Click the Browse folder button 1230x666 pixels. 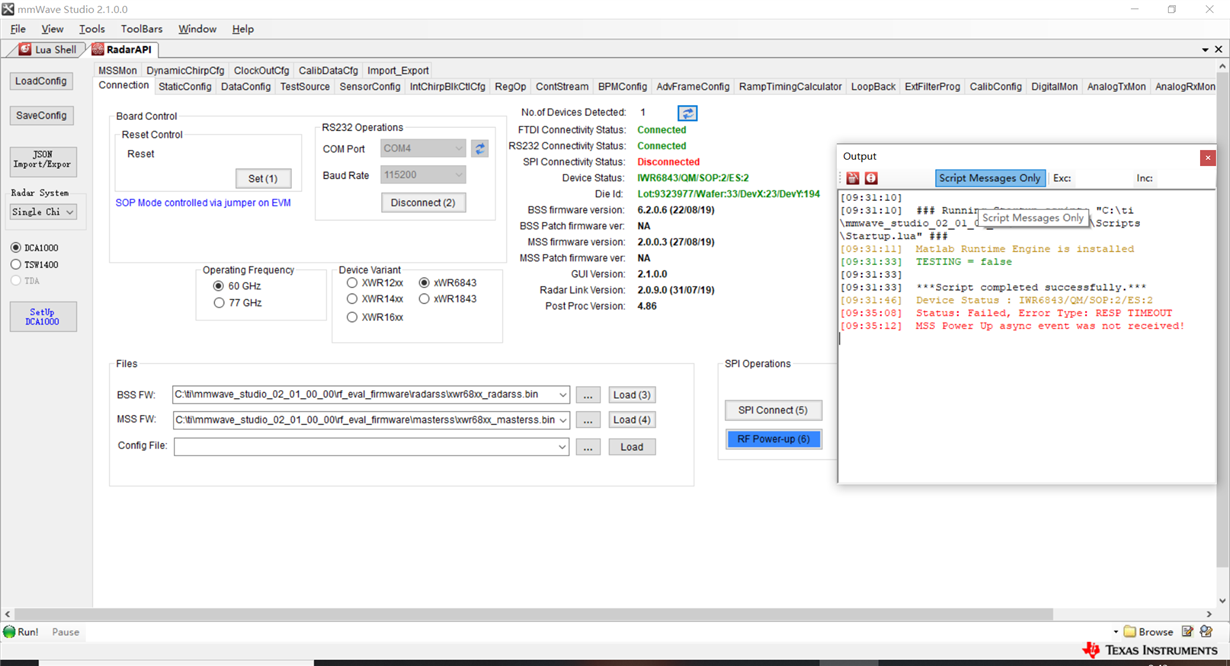[1148, 632]
